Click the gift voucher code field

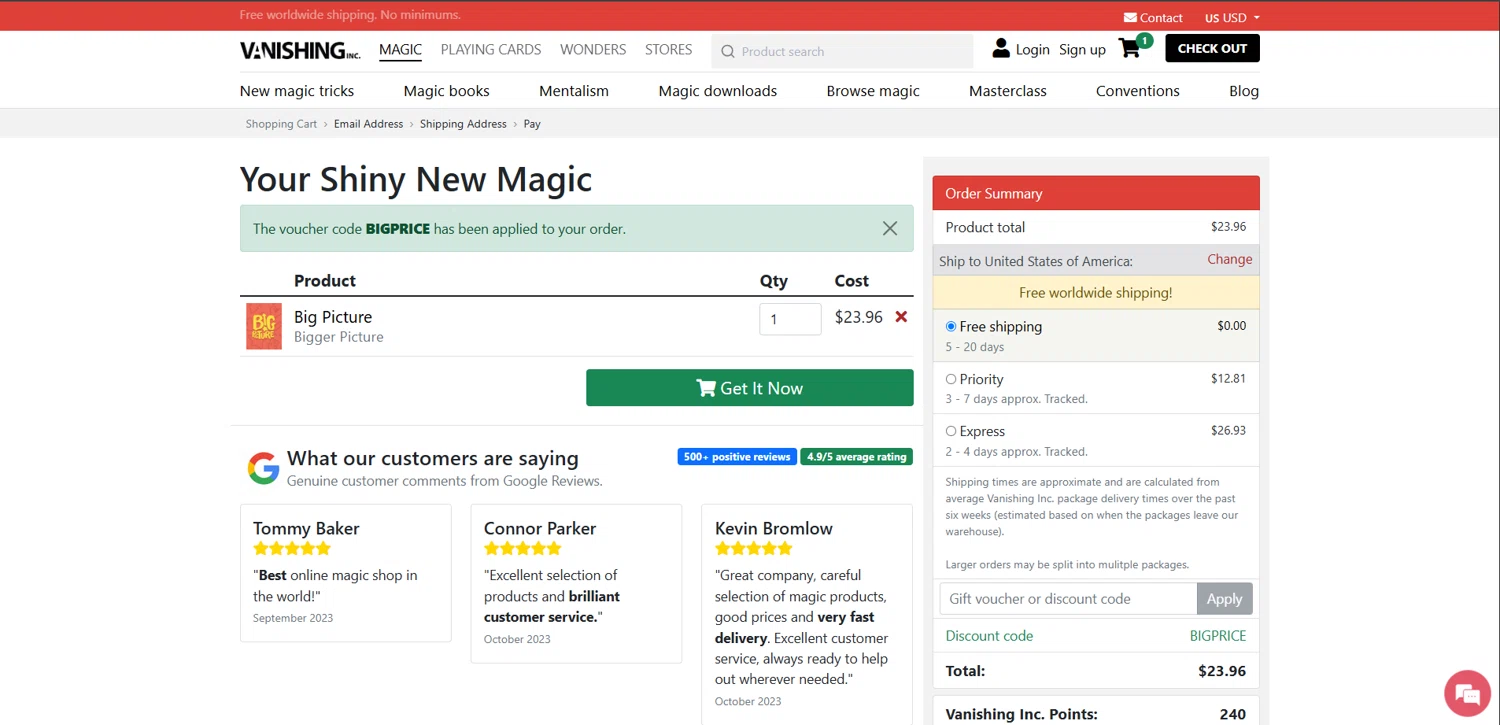coord(1068,598)
